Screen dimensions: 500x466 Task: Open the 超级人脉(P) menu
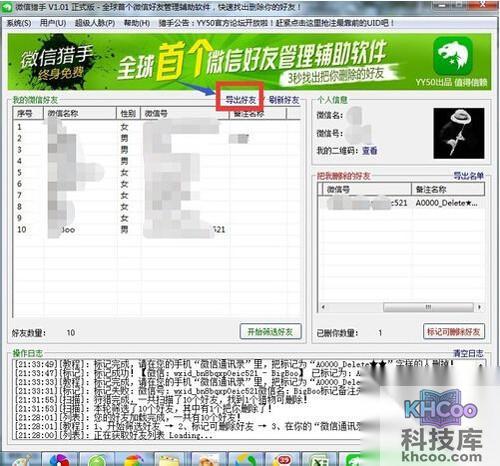[95, 23]
